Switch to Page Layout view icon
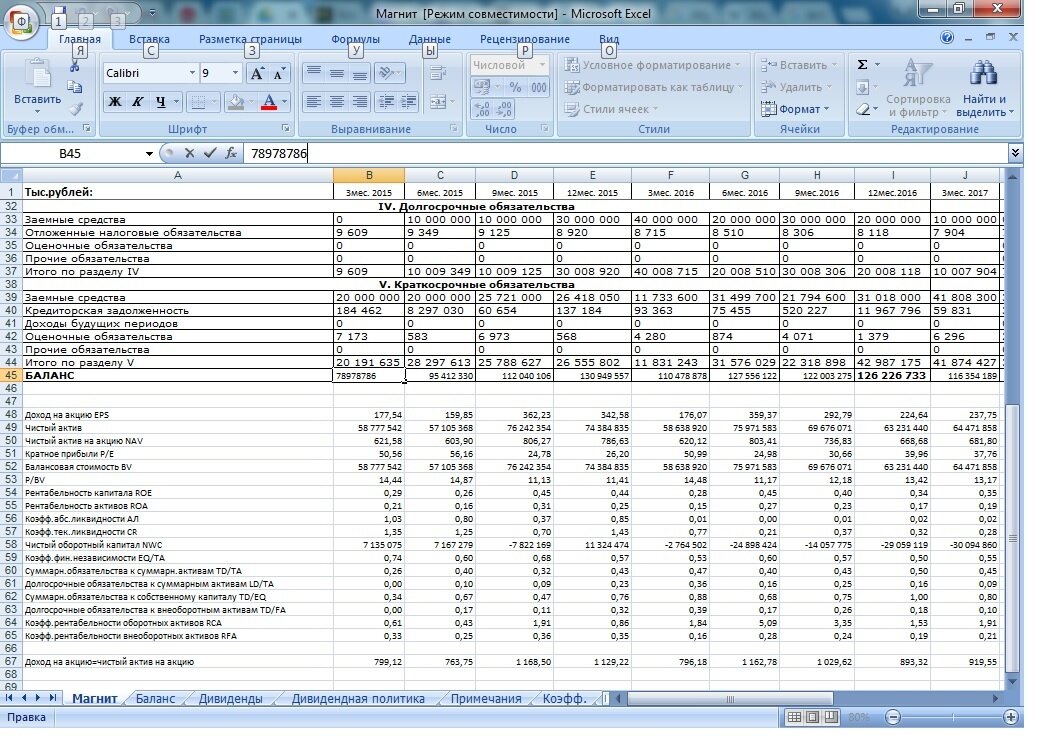 point(812,717)
